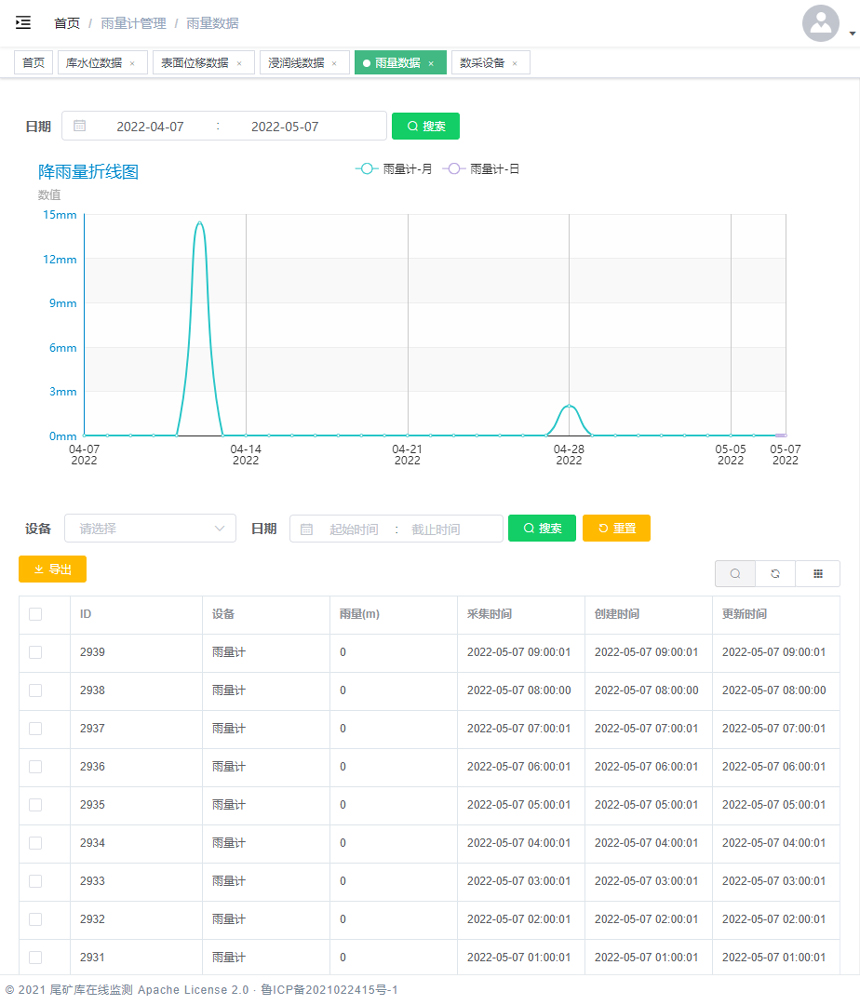
Task: Toggle the 雨量计-月 legend swatch
Action: coord(366,169)
